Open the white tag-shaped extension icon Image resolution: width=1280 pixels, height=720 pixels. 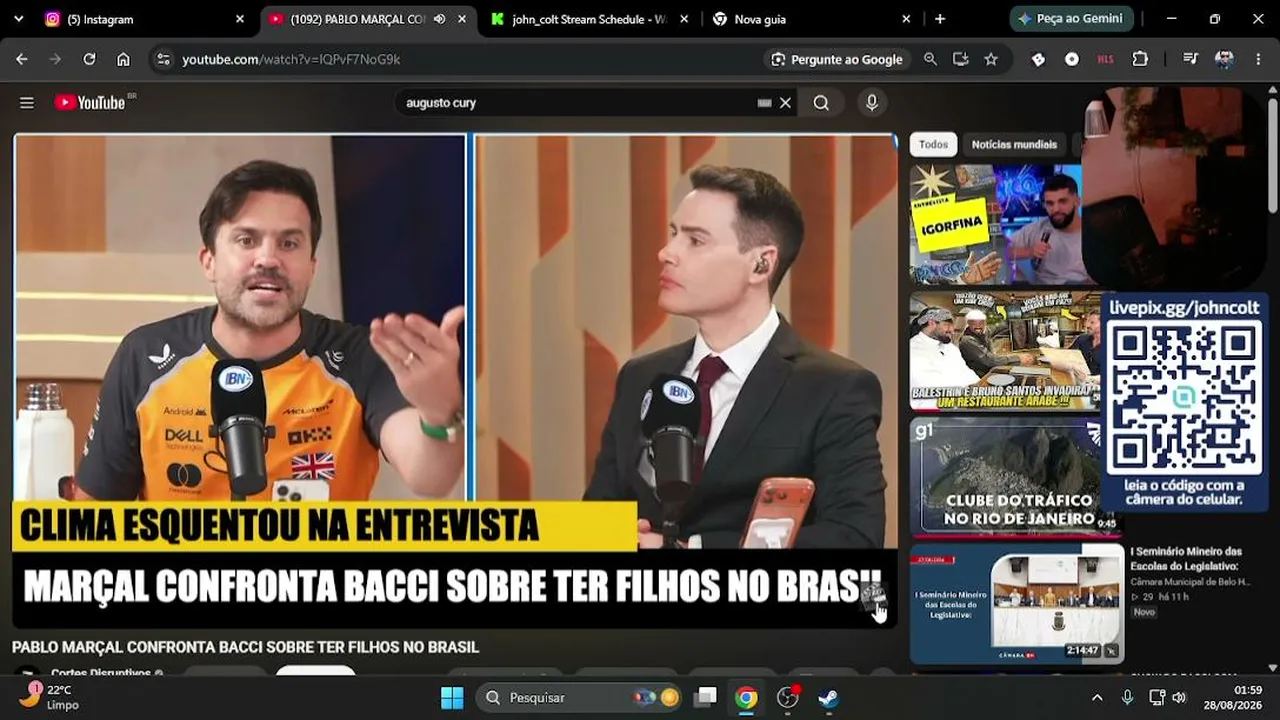[x=1038, y=59]
